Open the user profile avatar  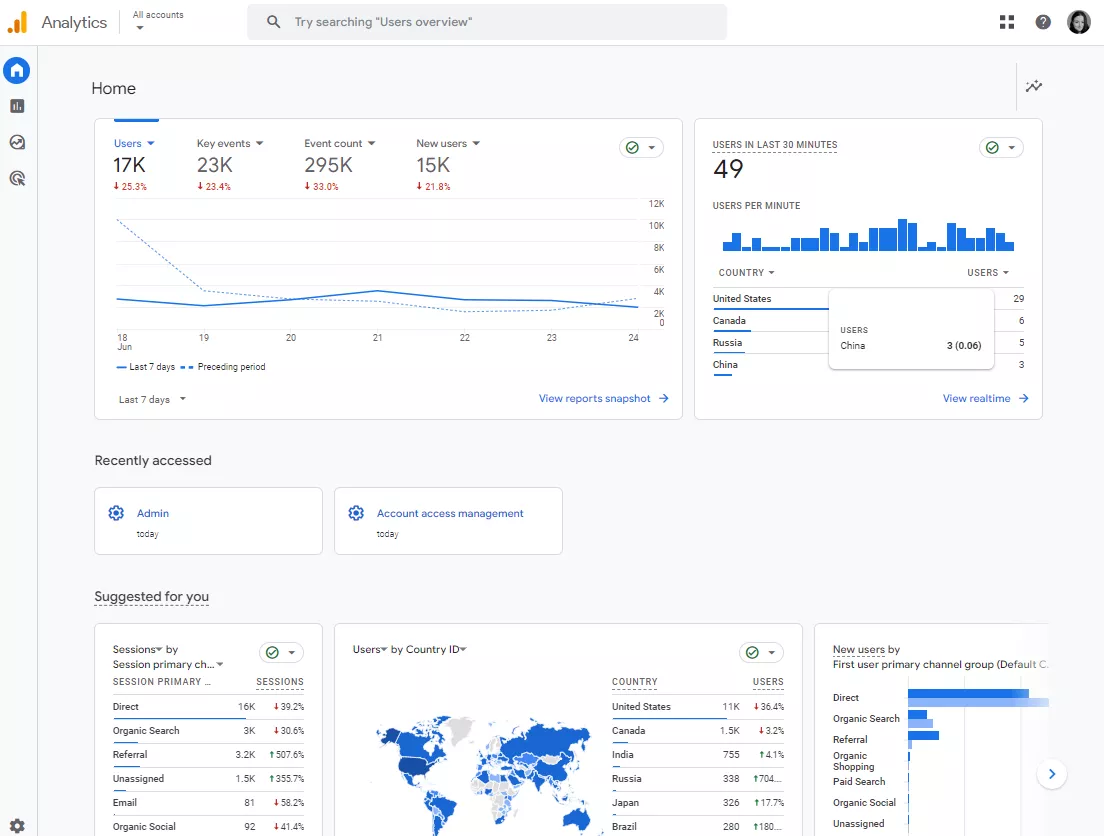[1079, 23]
